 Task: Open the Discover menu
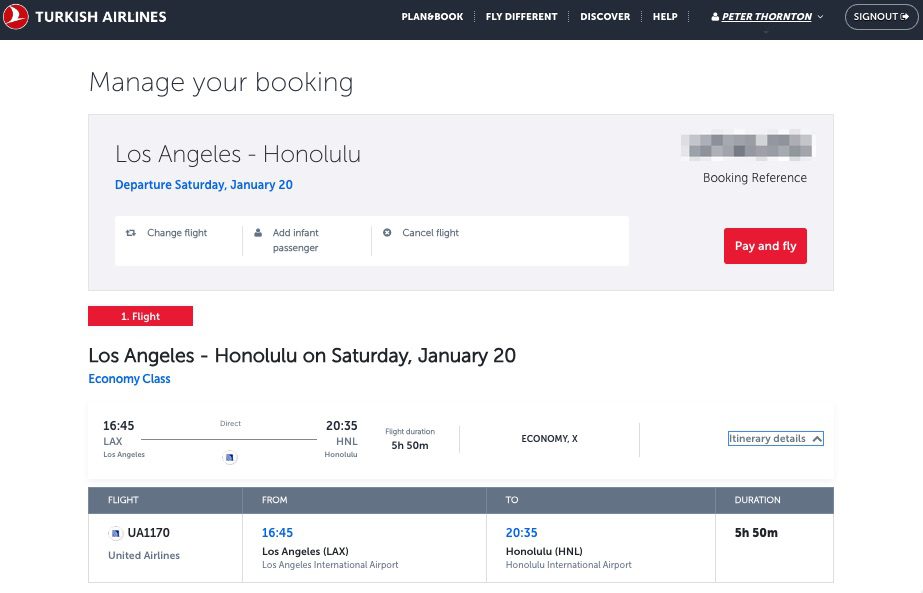click(x=605, y=17)
